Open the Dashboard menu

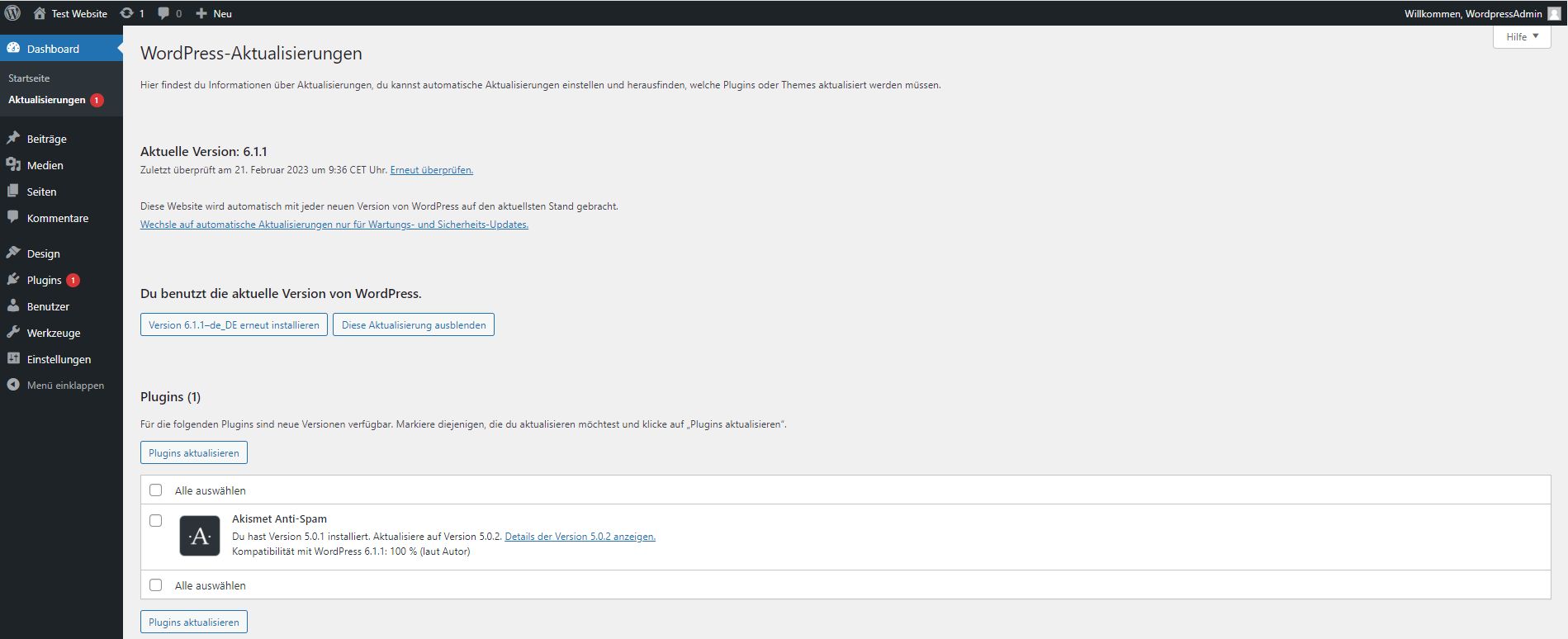(61, 49)
